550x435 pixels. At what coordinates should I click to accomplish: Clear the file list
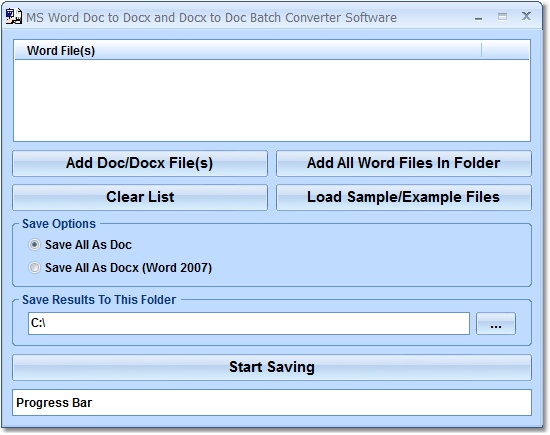pos(140,197)
